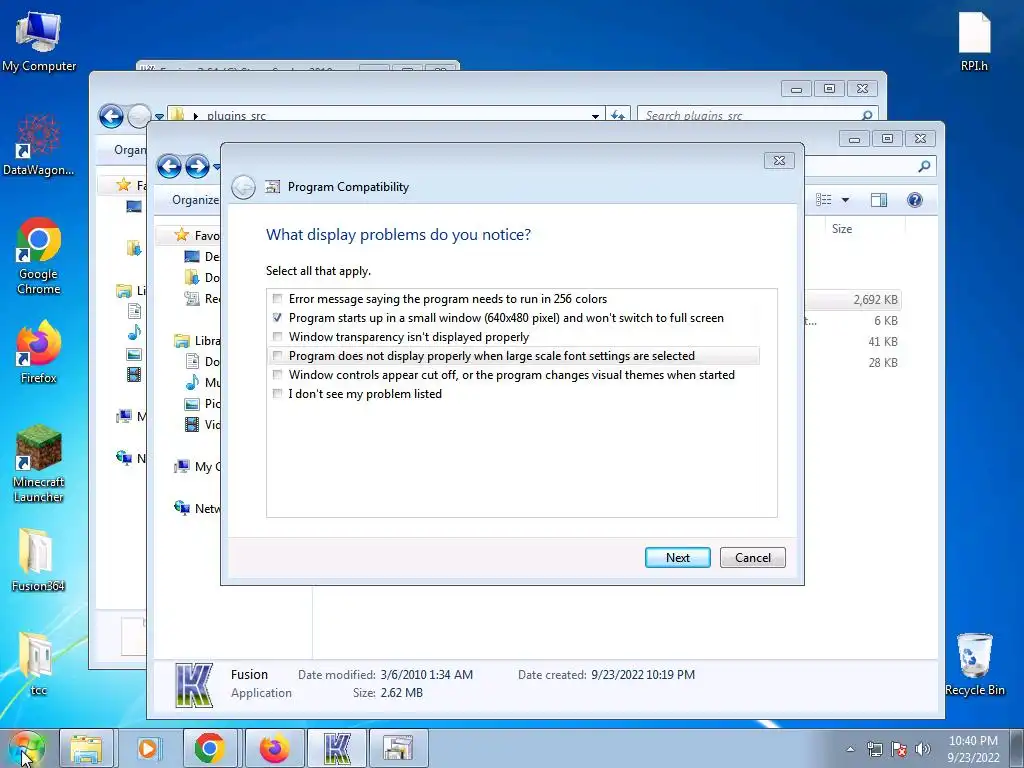Click the Next button

point(677,557)
